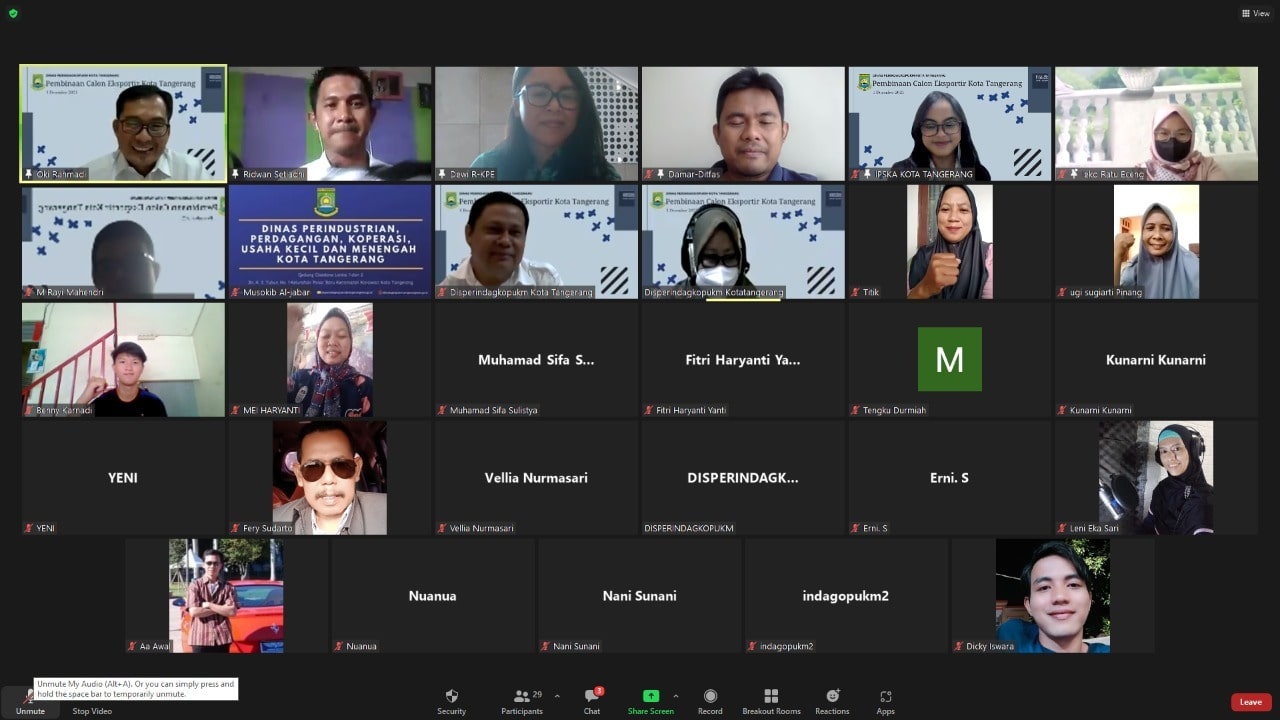1280x720 pixels.
Task: Select Dicky Iswara's video tile
Action: 1052,595
